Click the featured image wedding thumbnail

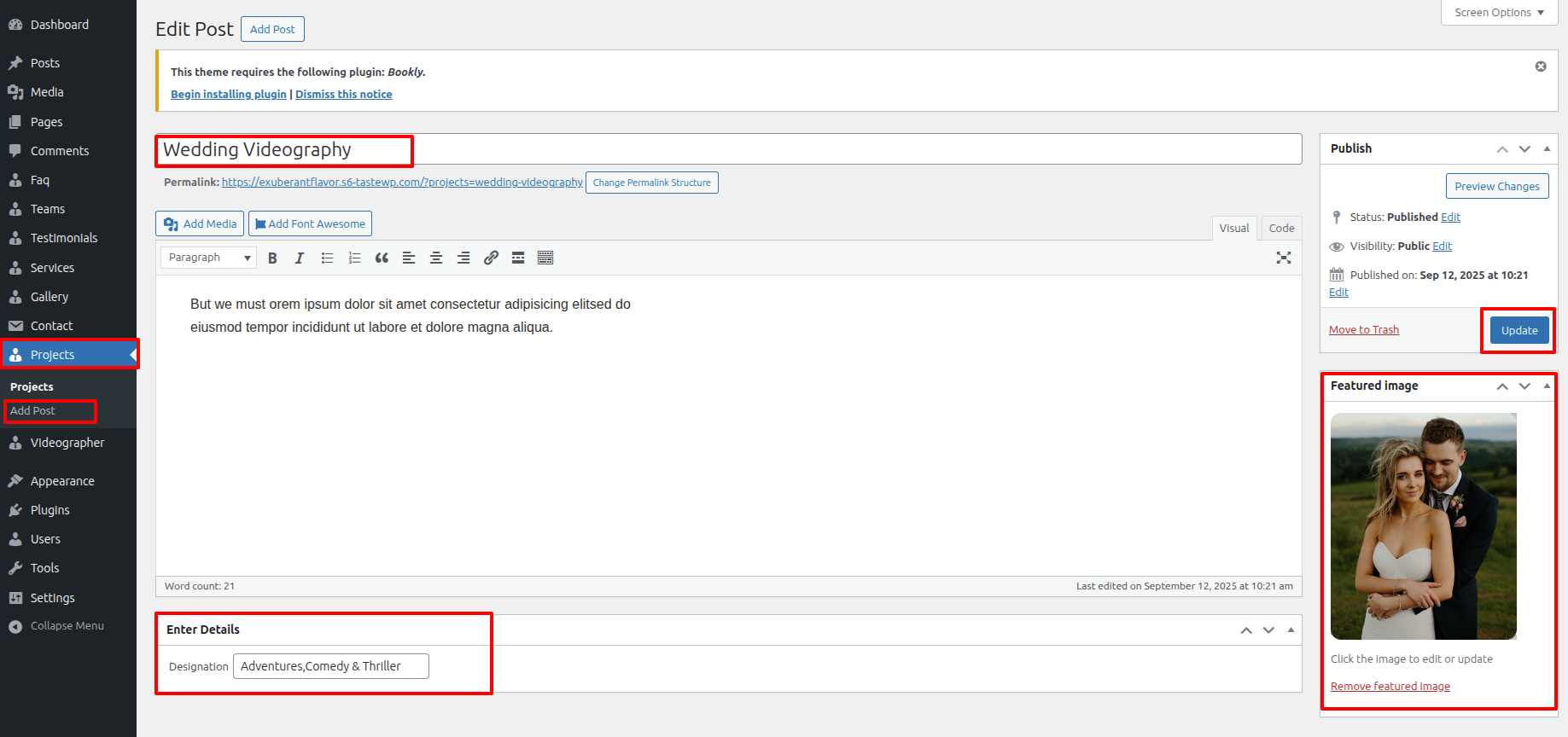point(1423,526)
